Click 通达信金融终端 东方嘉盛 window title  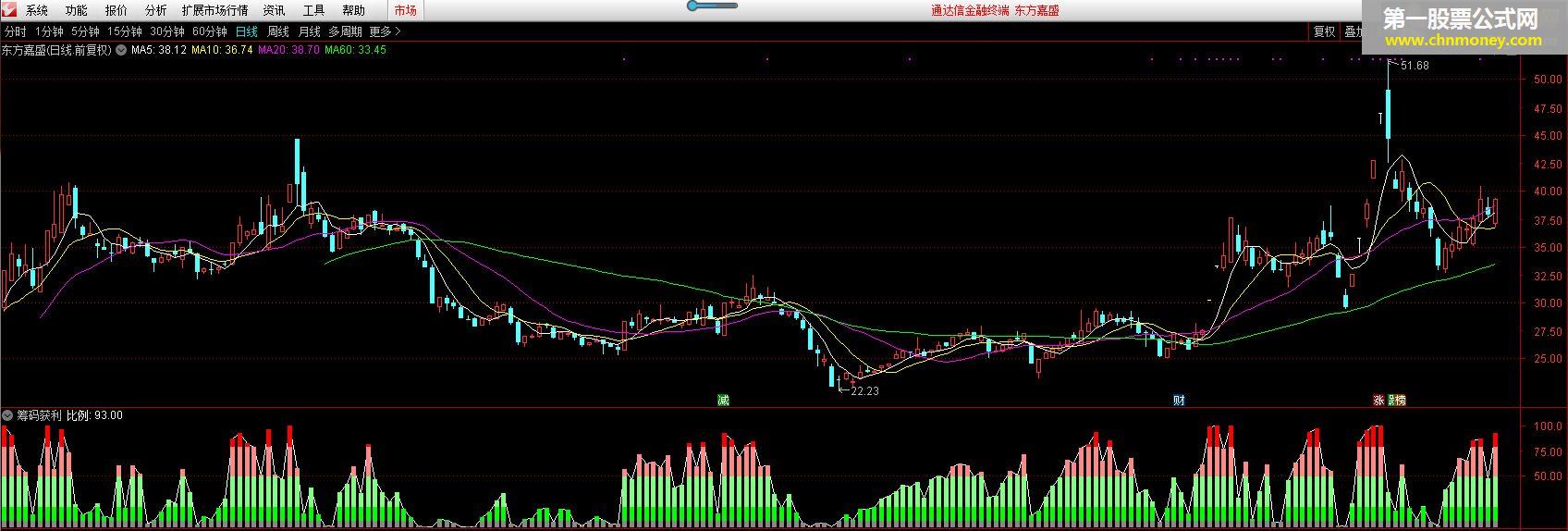pos(995,10)
